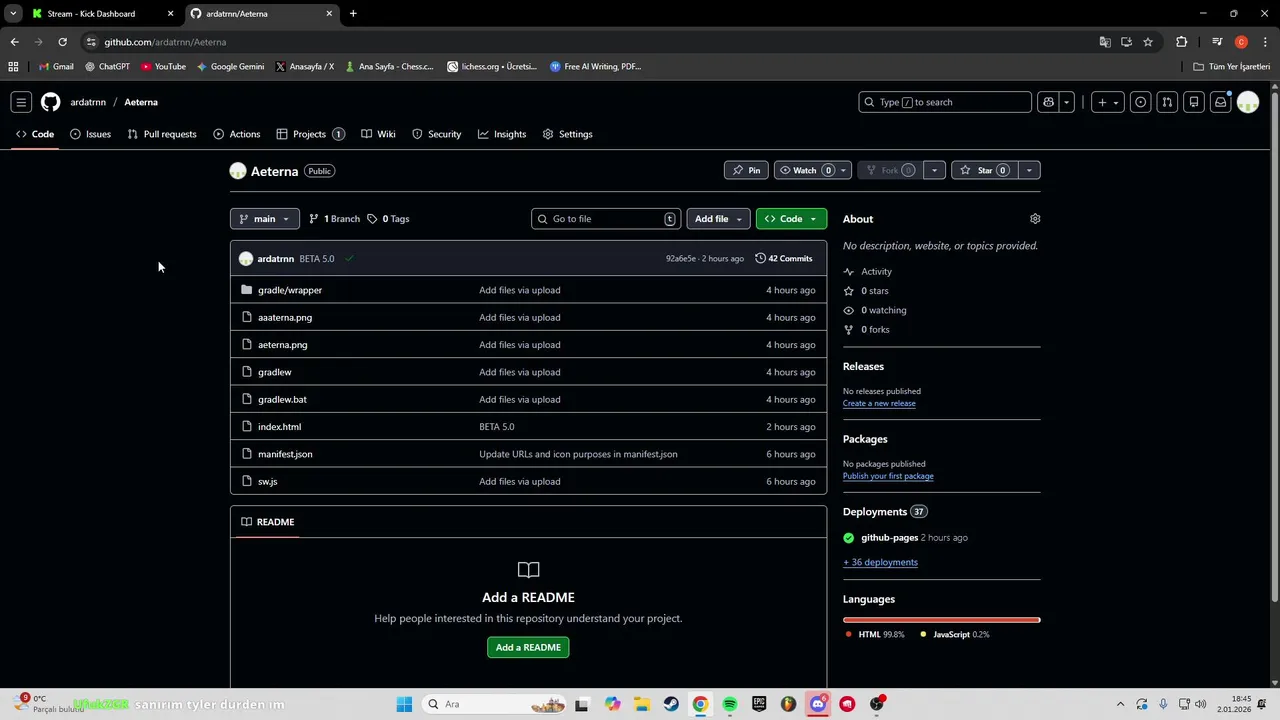Go to the GitHub homepage logo
The image size is (1280, 720).
coord(50,102)
